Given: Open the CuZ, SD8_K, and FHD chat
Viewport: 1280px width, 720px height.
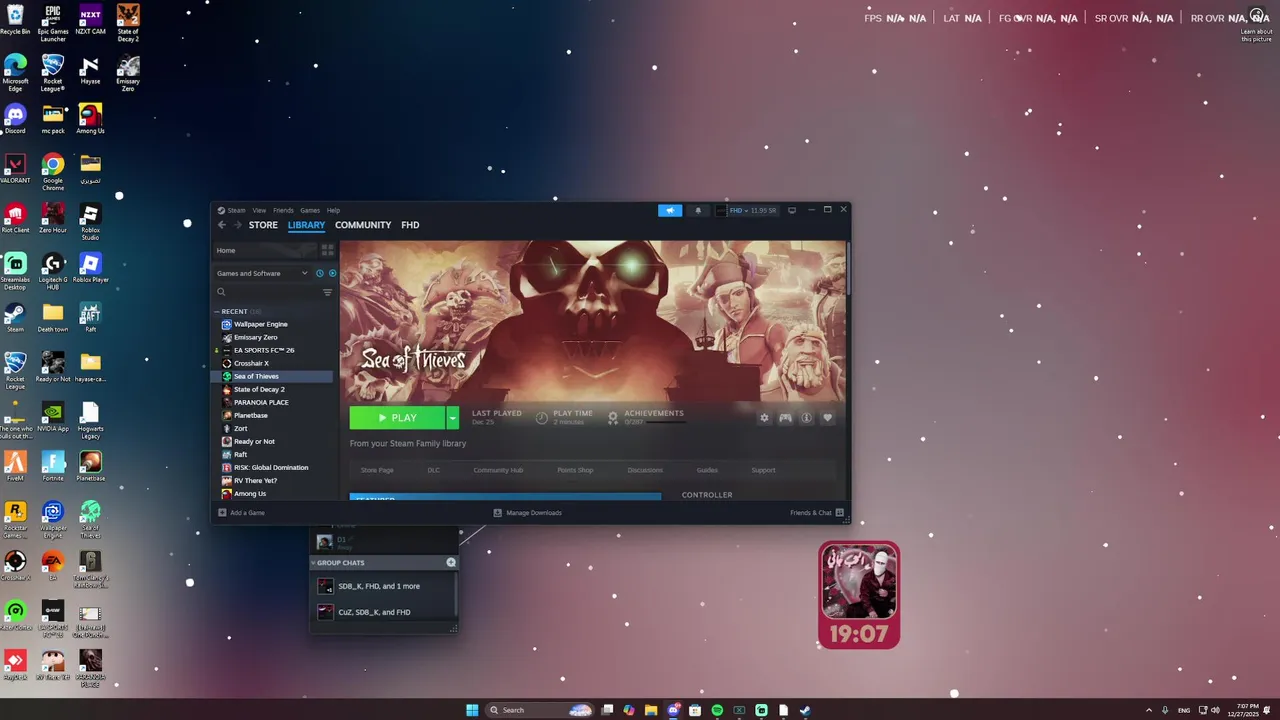Looking at the screenshot, I should 383,612.
